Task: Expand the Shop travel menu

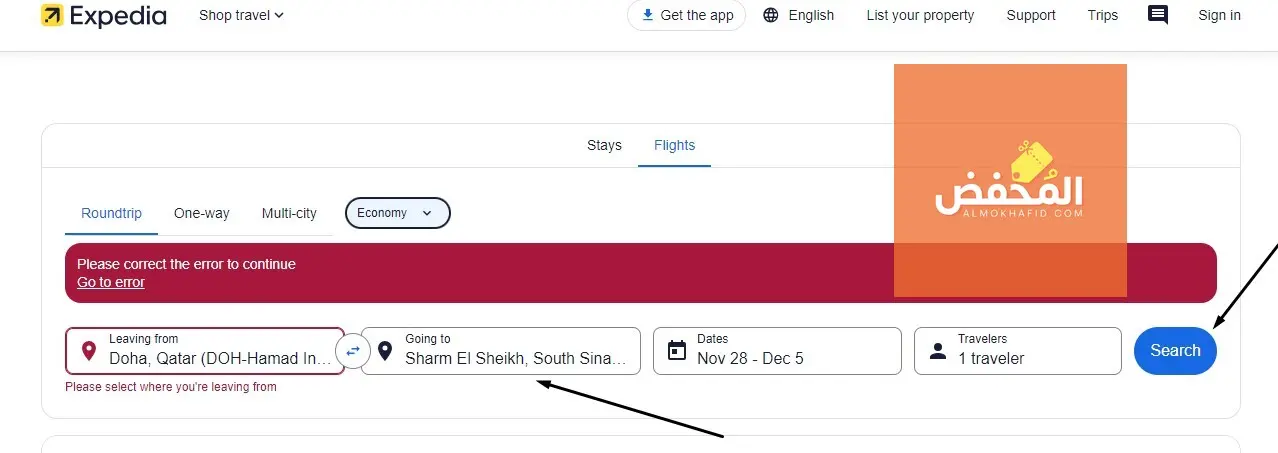Action: click(241, 15)
